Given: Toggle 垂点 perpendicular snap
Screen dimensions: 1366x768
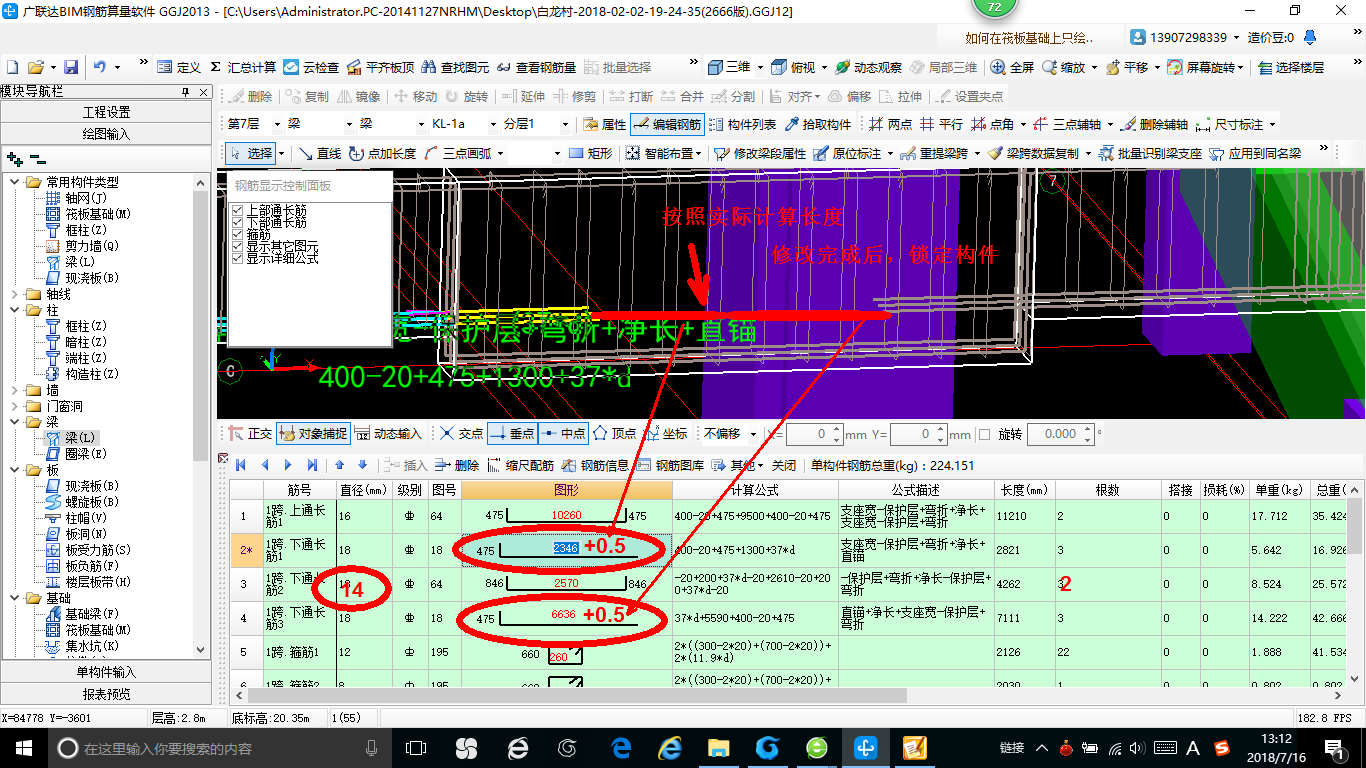Looking at the screenshot, I should click(511, 433).
